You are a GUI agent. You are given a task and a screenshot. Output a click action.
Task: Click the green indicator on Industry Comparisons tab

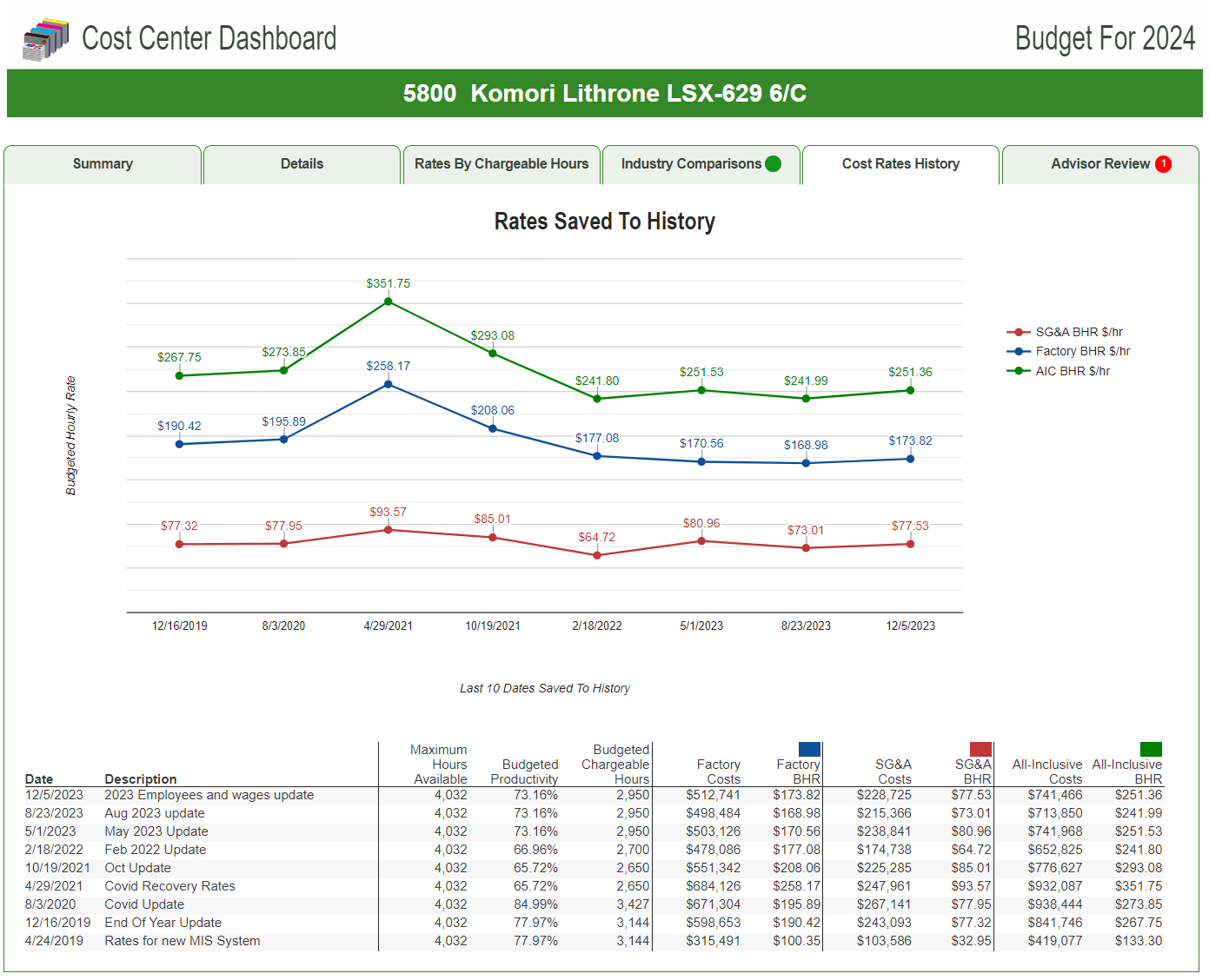point(773,163)
